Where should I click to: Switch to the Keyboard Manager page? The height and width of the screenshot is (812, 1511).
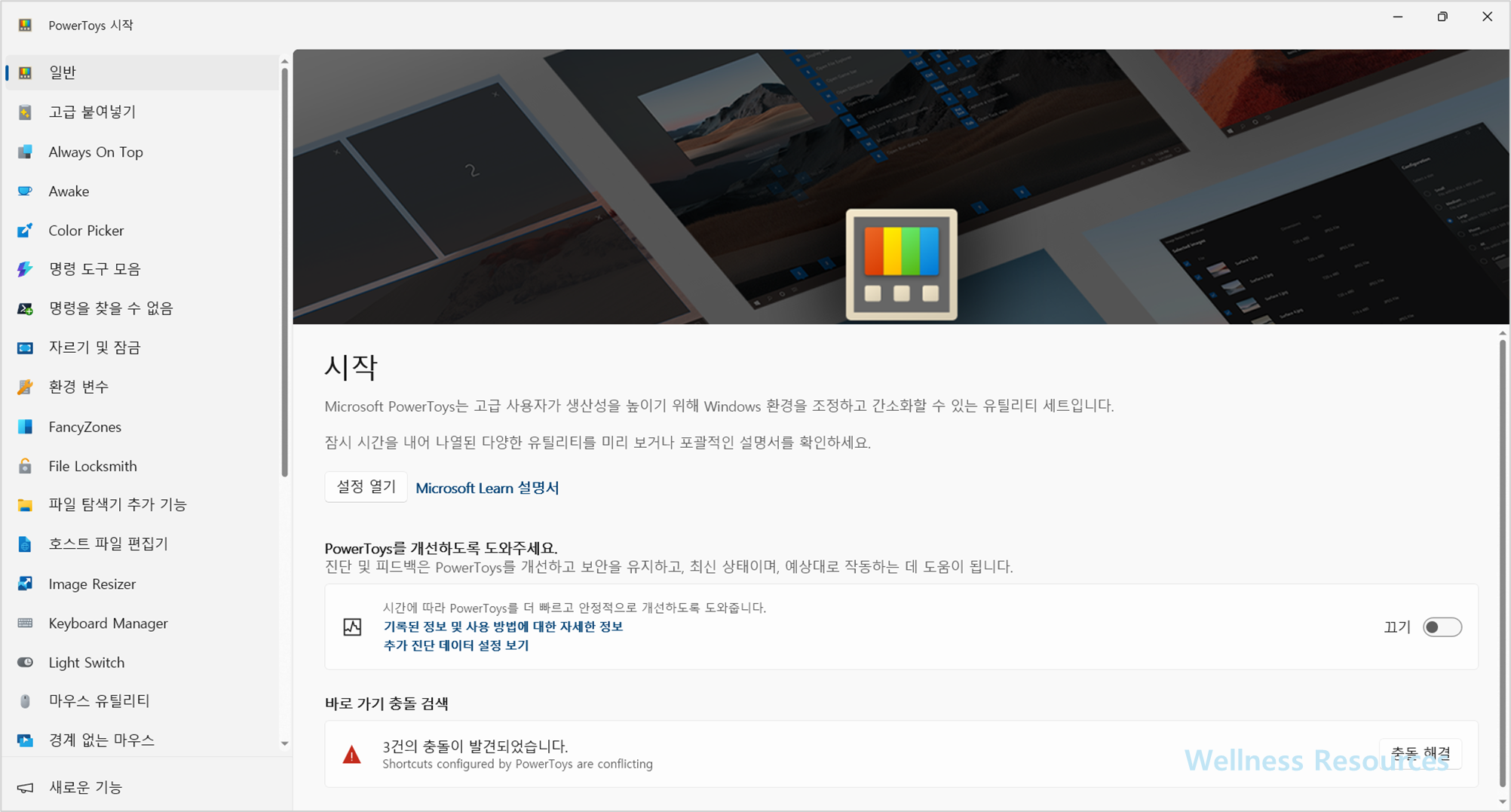[142, 623]
